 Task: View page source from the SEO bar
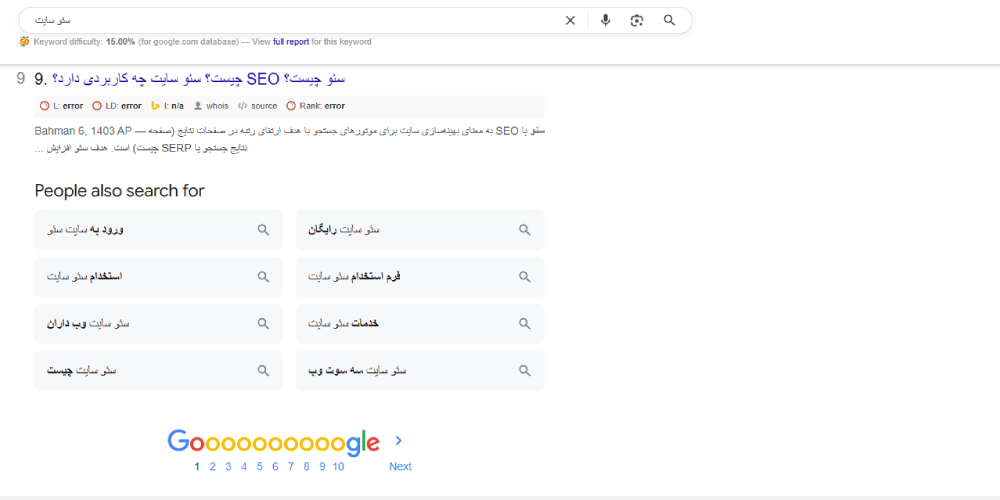[x=257, y=106]
